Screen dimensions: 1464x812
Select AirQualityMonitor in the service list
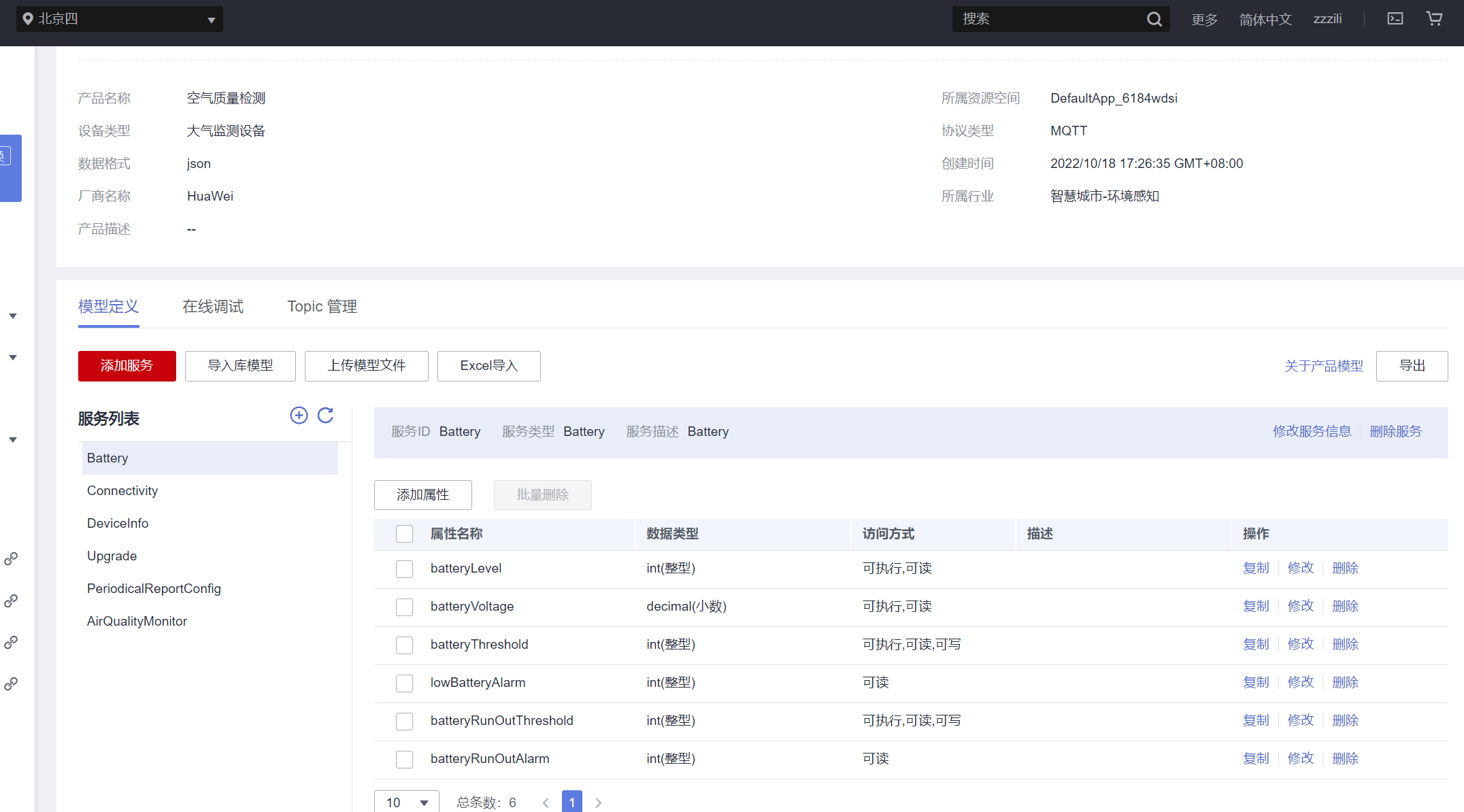(x=137, y=621)
